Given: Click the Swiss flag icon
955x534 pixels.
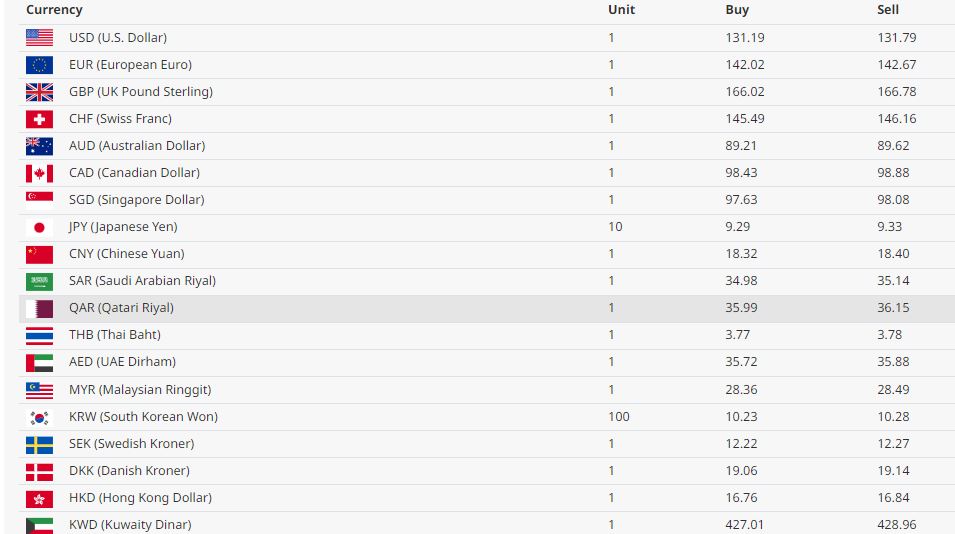Looking at the screenshot, I should pos(39,119).
